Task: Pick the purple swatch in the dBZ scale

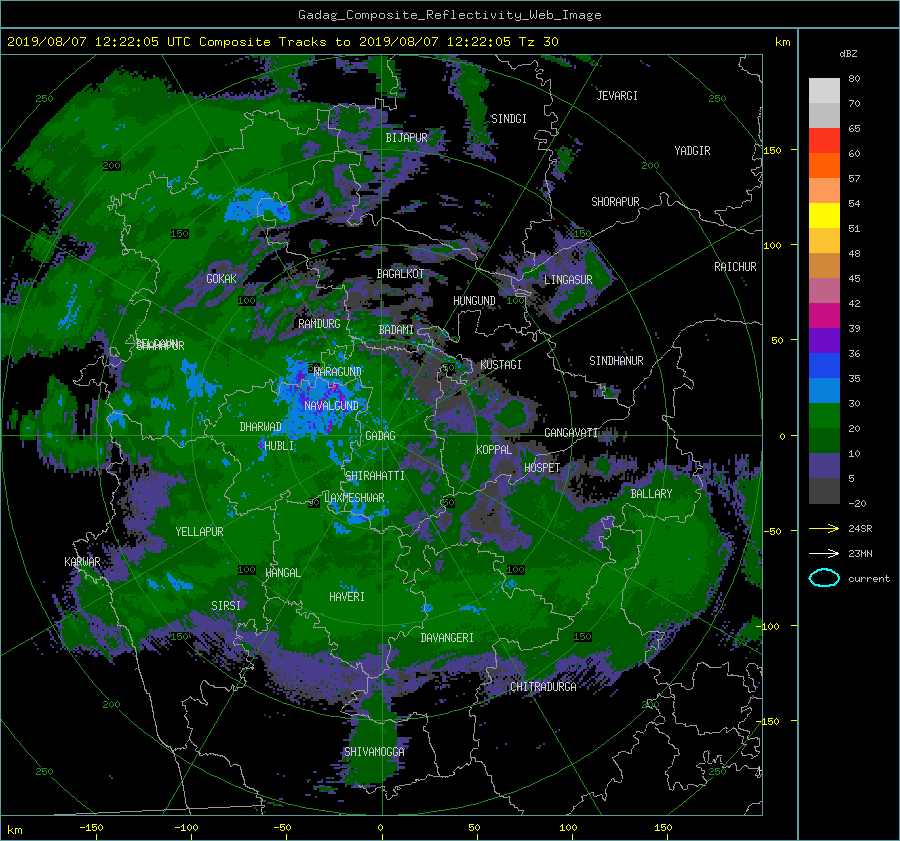Action: click(824, 340)
